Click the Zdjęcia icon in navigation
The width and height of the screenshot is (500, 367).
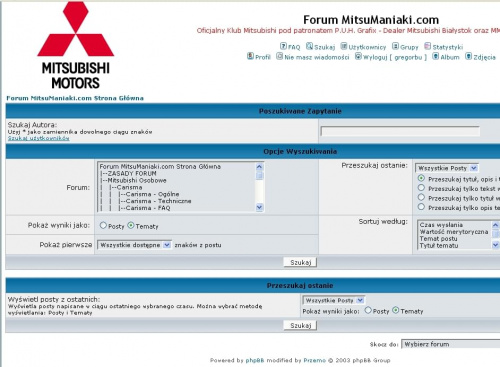click(x=469, y=56)
